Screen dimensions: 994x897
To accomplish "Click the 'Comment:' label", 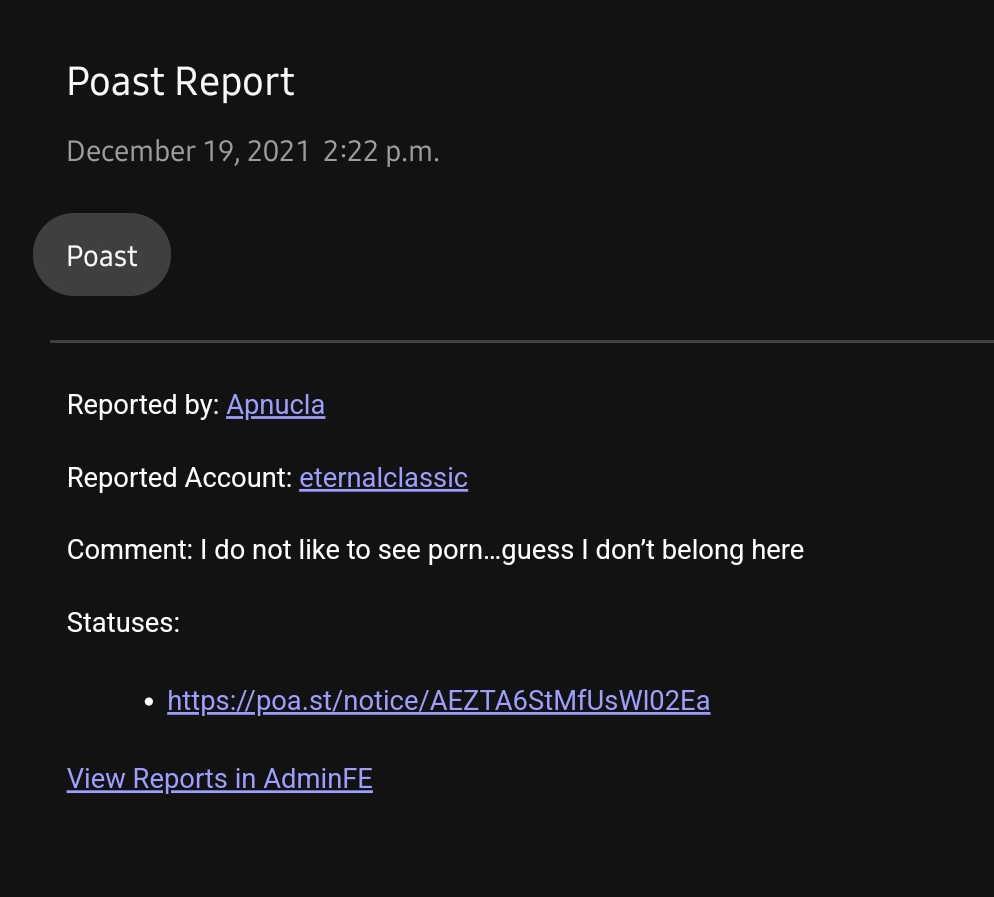I will click(129, 550).
